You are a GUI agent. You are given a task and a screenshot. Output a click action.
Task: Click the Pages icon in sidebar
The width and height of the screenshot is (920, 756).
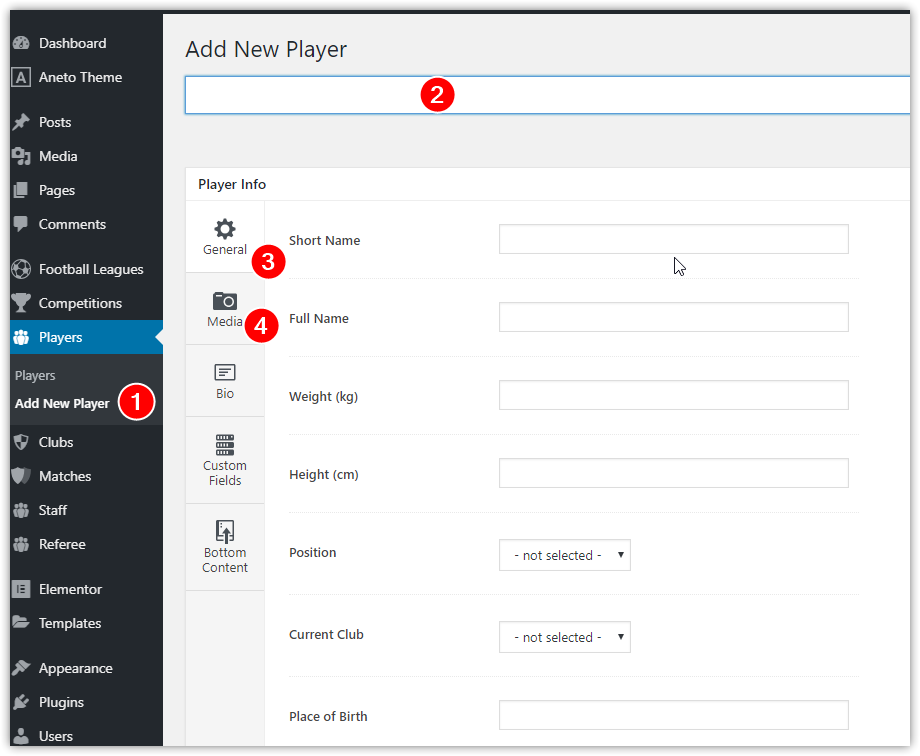click(21, 190)
